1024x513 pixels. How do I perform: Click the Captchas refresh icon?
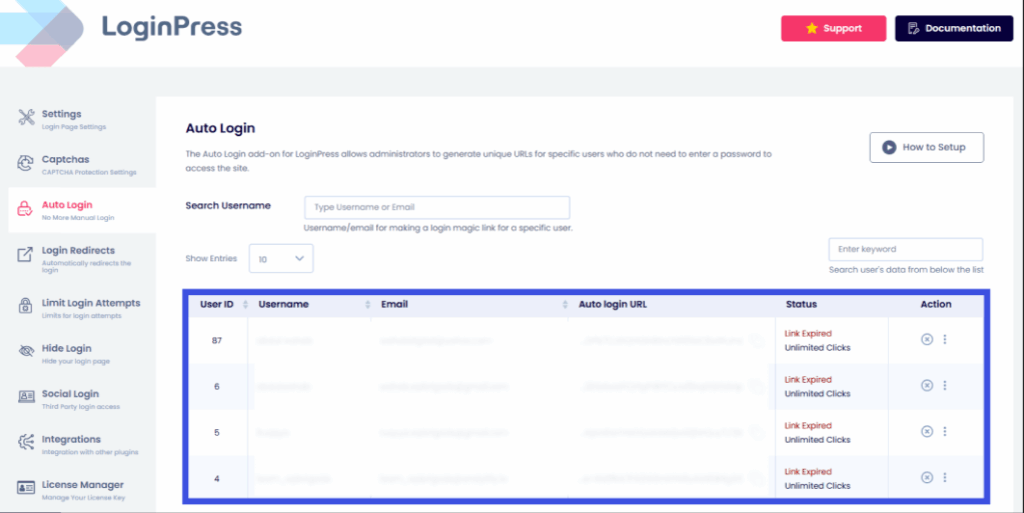pos(25,163)
